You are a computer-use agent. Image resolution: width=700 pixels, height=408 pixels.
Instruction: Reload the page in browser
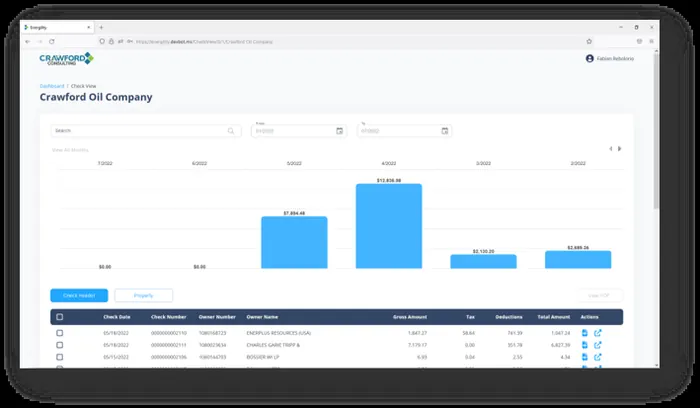[52, 42]
